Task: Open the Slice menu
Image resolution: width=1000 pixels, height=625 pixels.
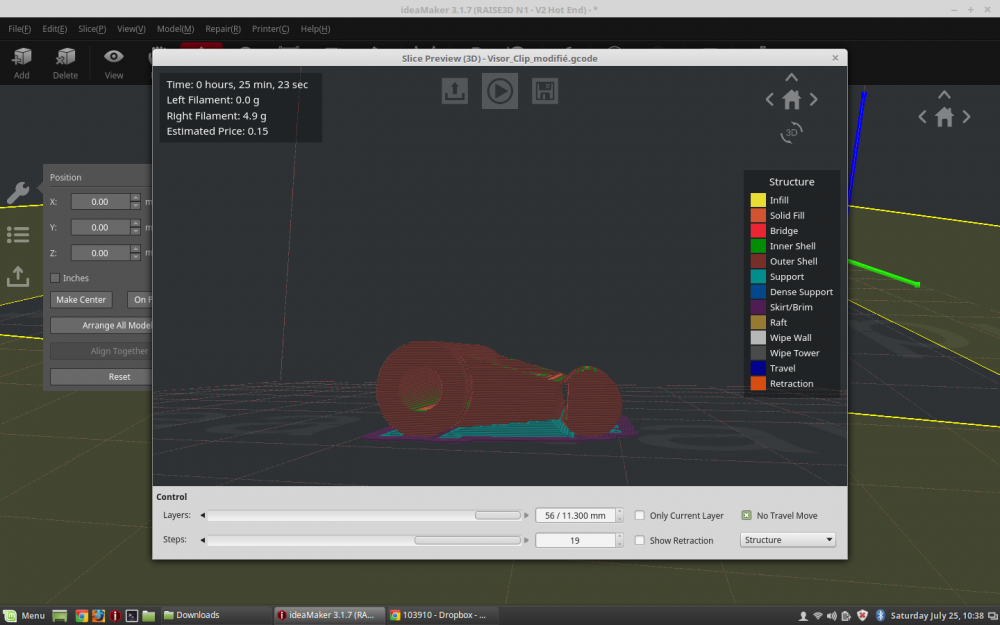Action: click(92, 29)
